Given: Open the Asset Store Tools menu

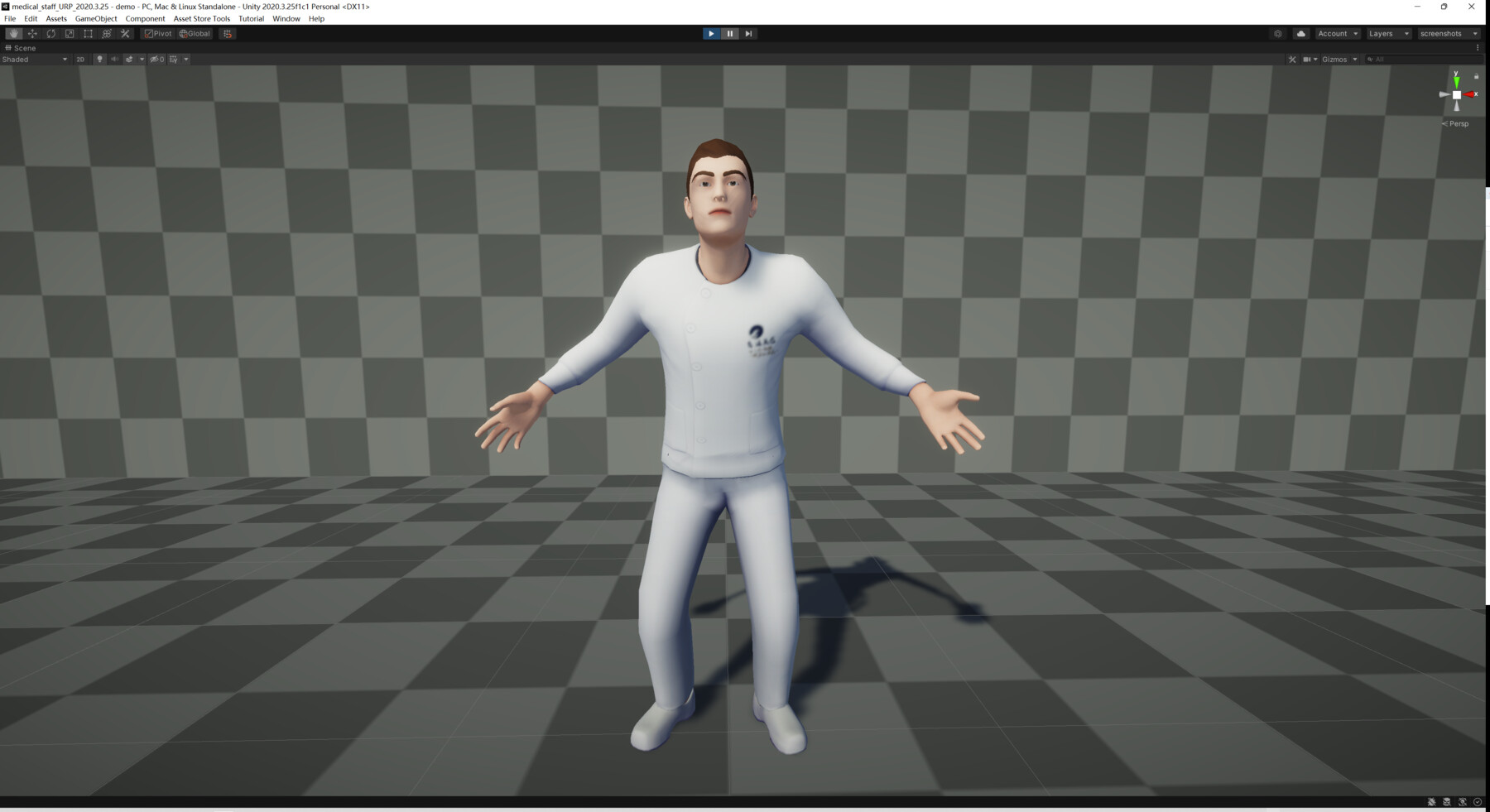Looking at the screenshot, I should (x=202, y=18).
